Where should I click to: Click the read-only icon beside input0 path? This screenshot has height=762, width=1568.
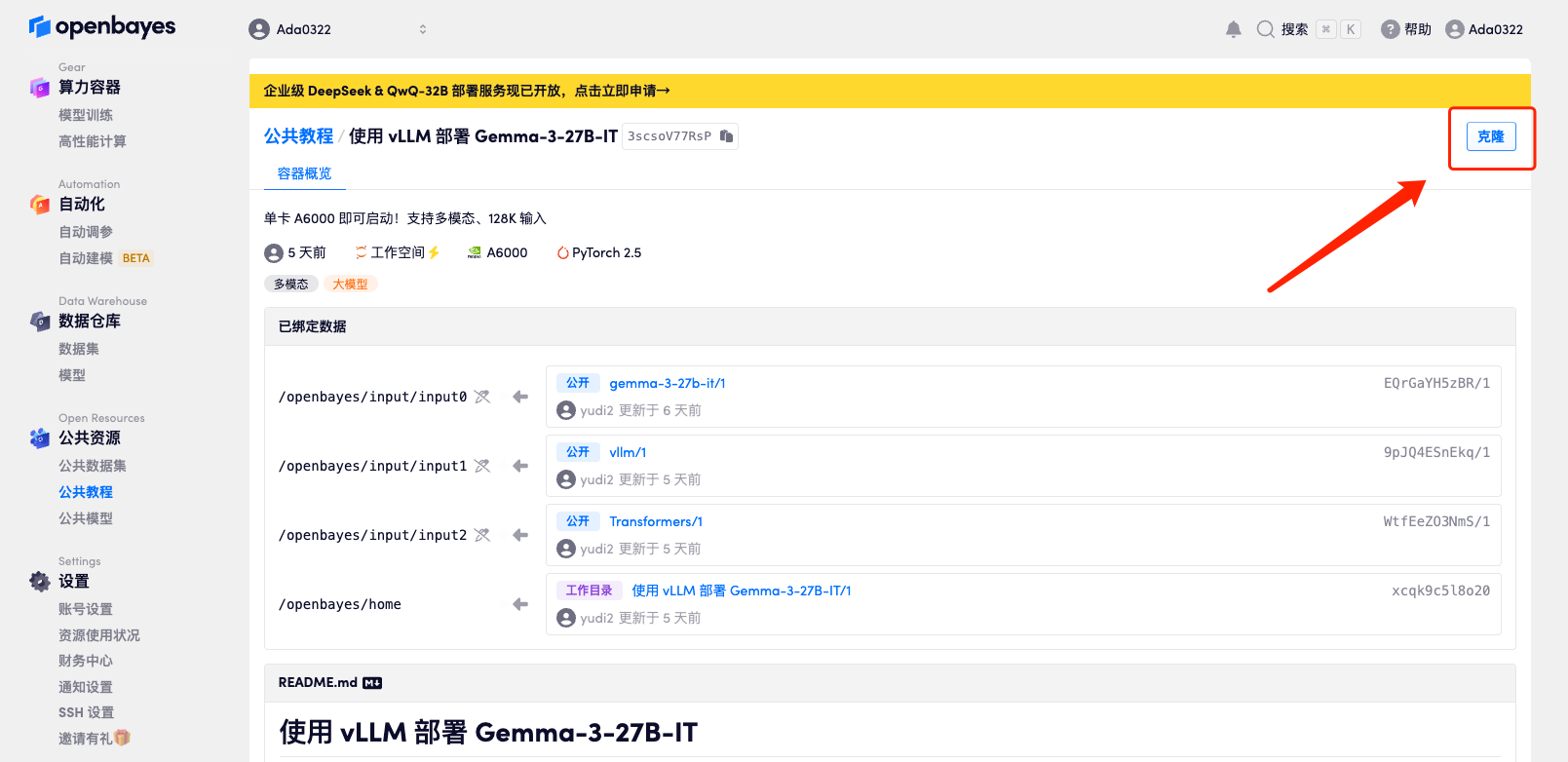tap(482, 397)
